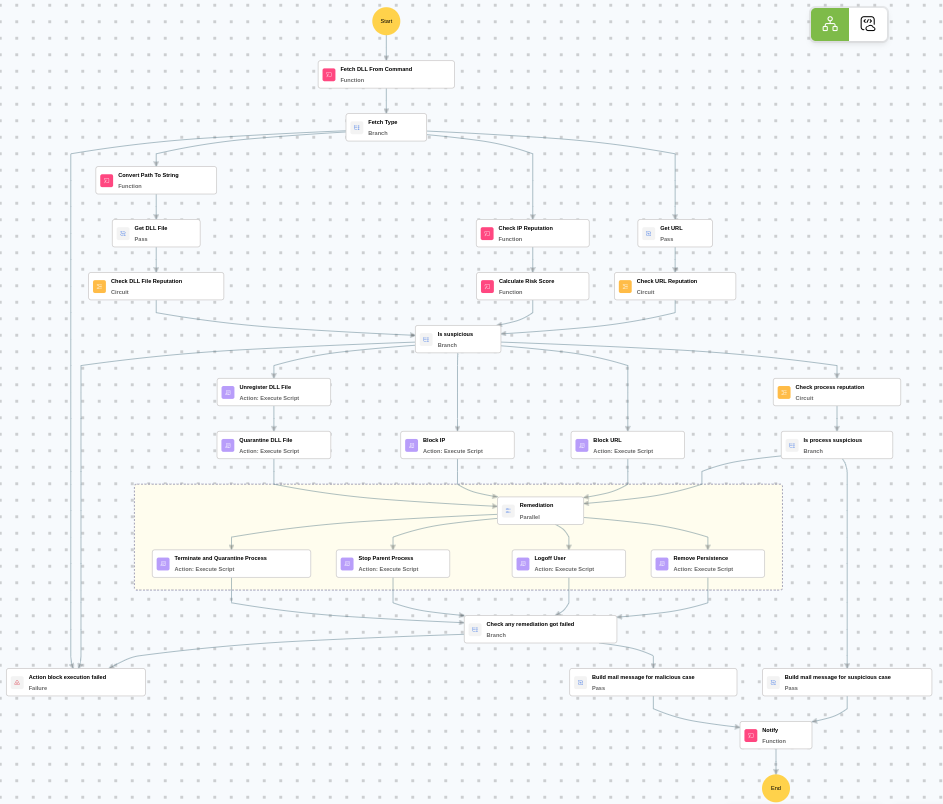943x804 pixels.
Task: Click the Check IP Reputation function icon
Action: (x=487, y=233)
